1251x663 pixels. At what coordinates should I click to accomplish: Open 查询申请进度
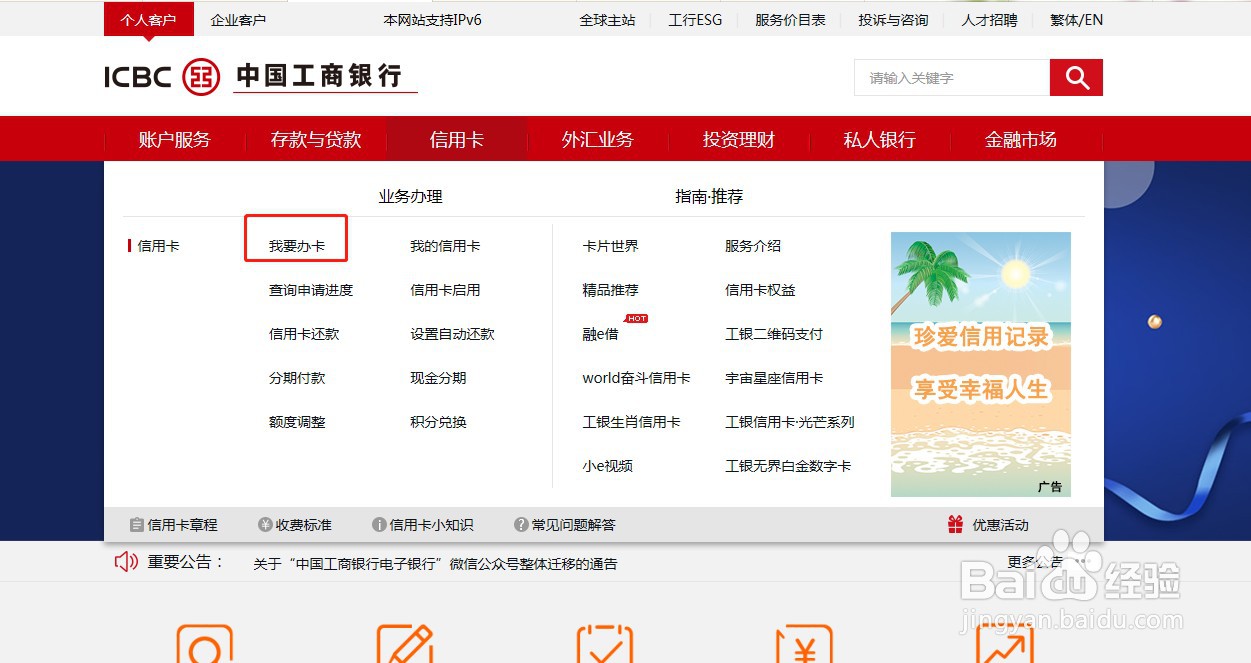click(x=311, y=290)
